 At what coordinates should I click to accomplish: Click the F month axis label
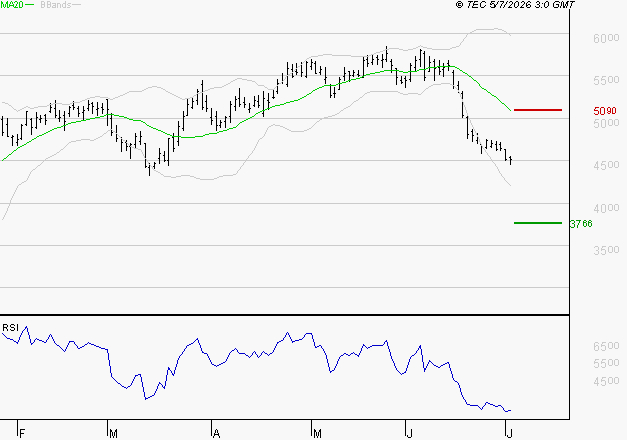[x=22, y=434]
